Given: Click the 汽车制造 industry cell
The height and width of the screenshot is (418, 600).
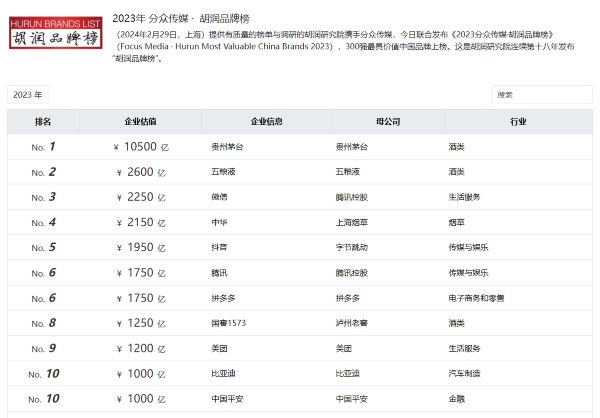Looking at the screenshot, I should (x=464, y=374).
